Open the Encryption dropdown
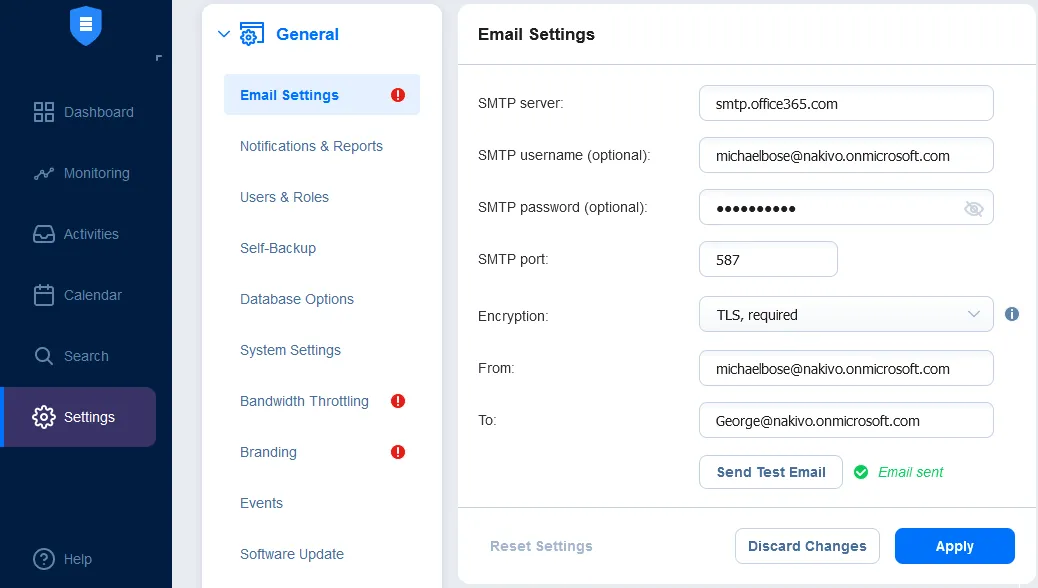 [x=846, y=314]
